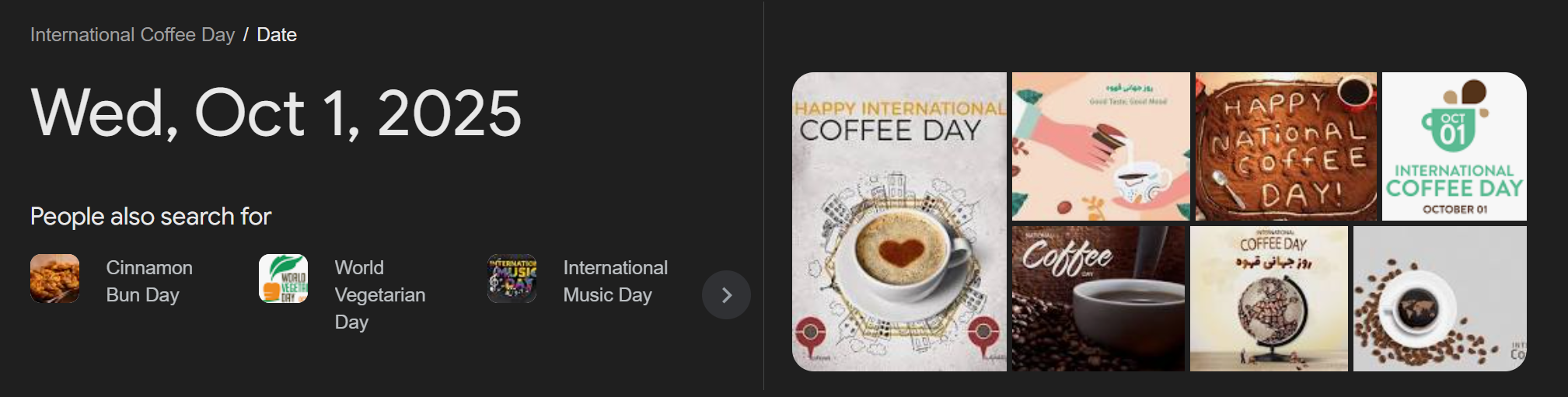Image resolution: width=1568 pixels, height=397 pixels.
Task: Click the Cinnamon Bun Day thumbnail icon
Action: click(x=54, y=278)
